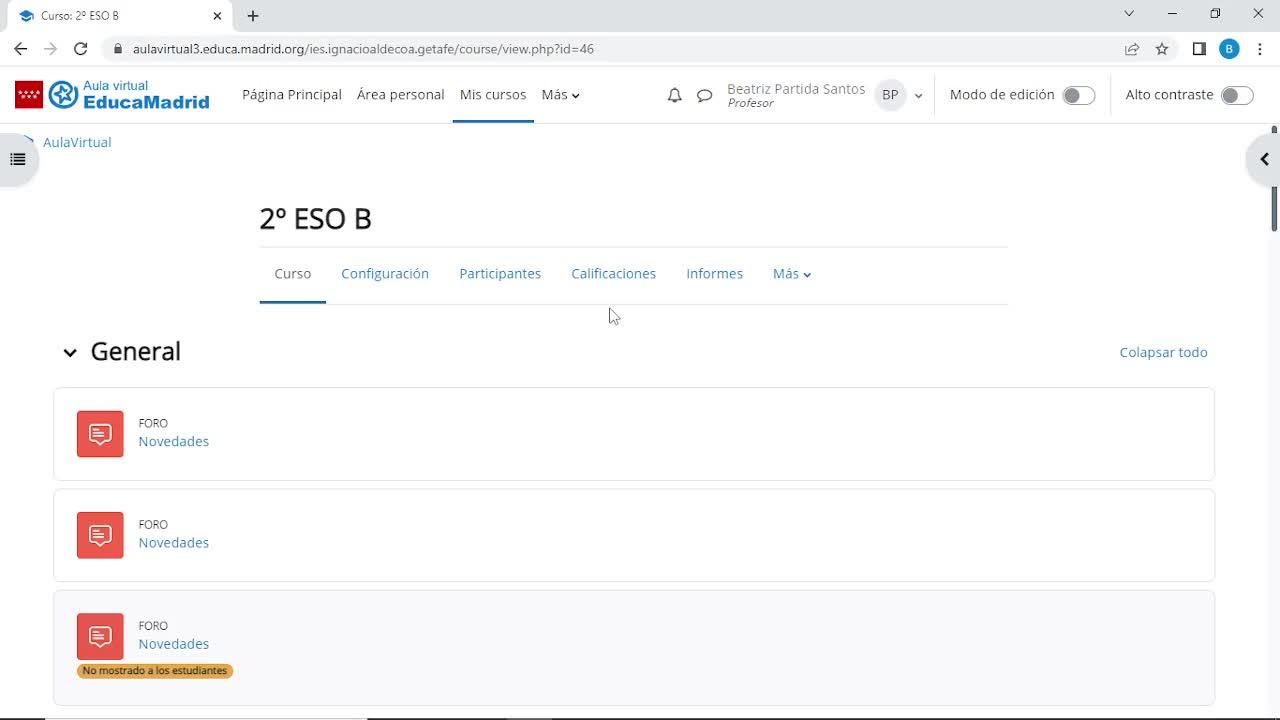
Task: Click the General section heading
Action: (136, 352)
